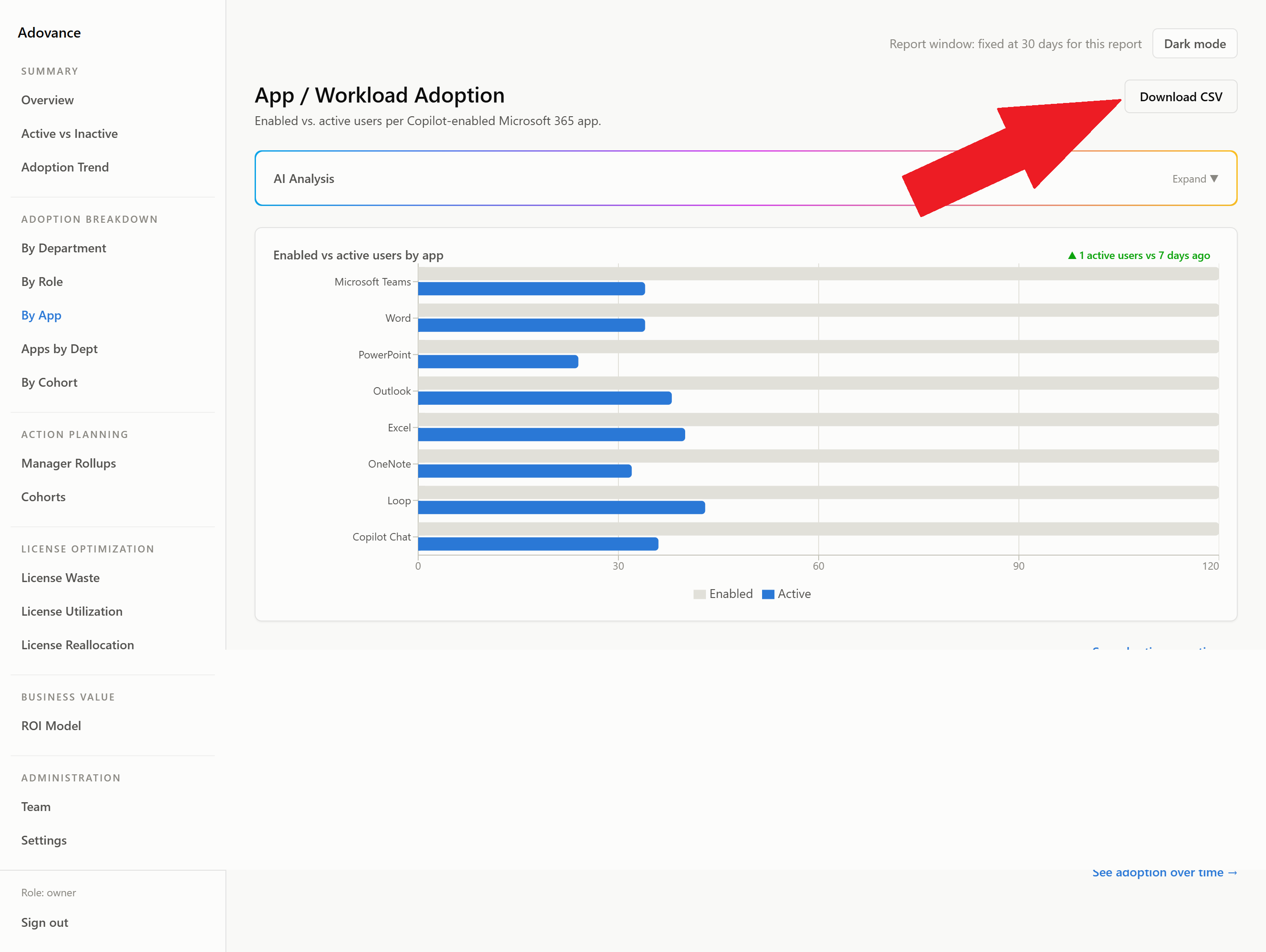1266x952 pixels.
Task: Open the ROI Model page
Action: (51, 725)
